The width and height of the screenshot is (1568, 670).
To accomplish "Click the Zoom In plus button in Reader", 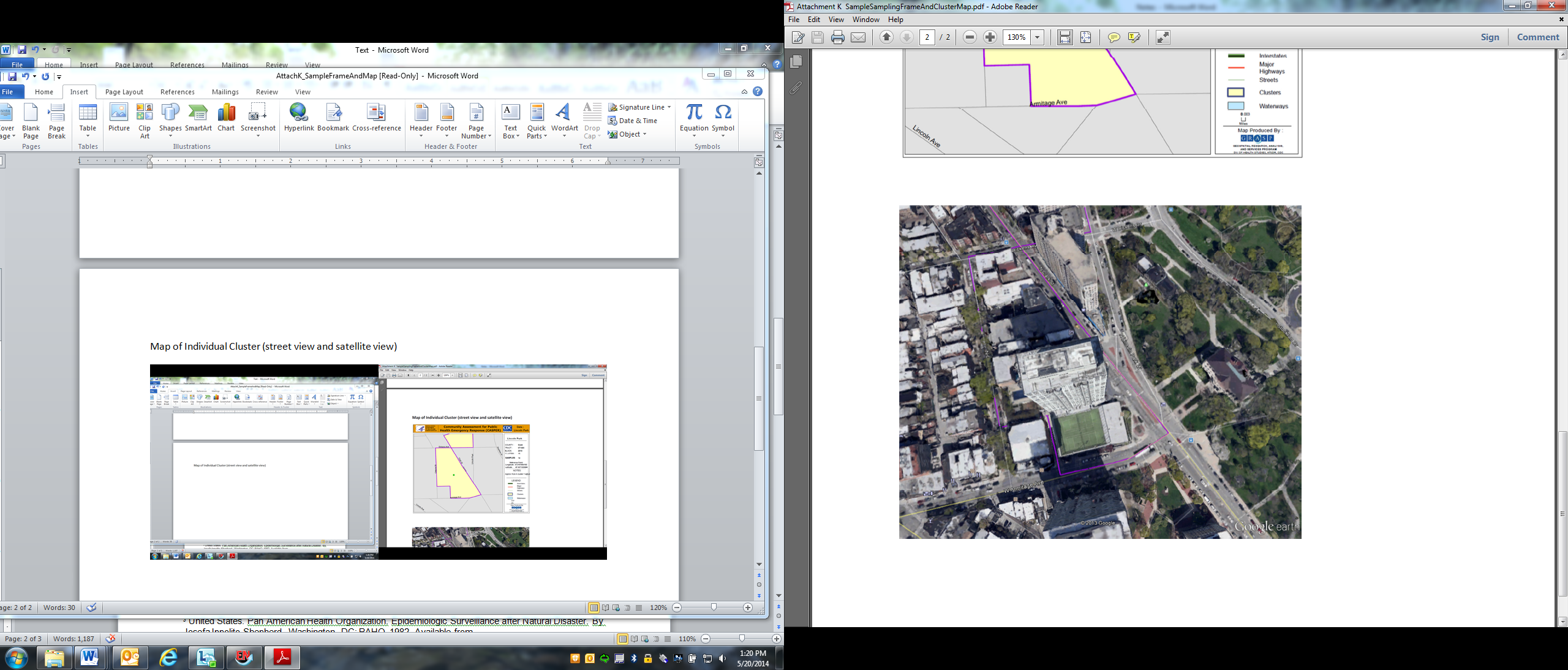I will click(990, 37).
